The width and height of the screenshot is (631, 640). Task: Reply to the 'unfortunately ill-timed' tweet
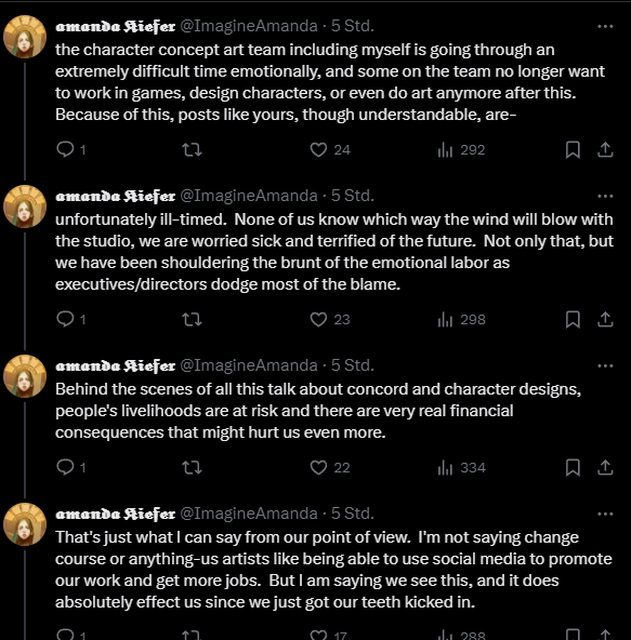point(65,320)
